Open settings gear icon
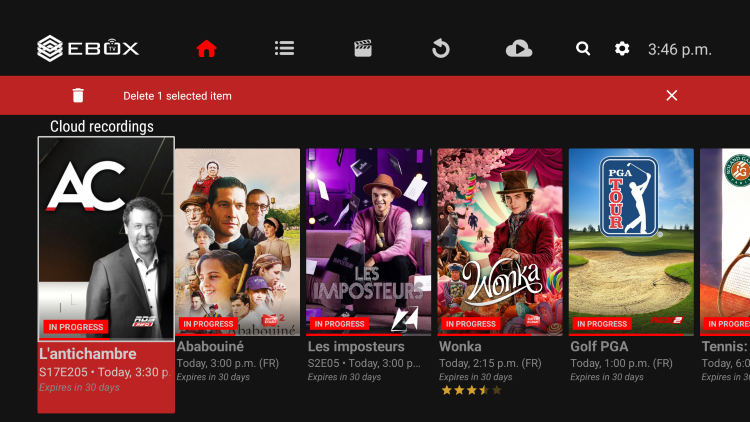The image size is (750, 422). 622,48
